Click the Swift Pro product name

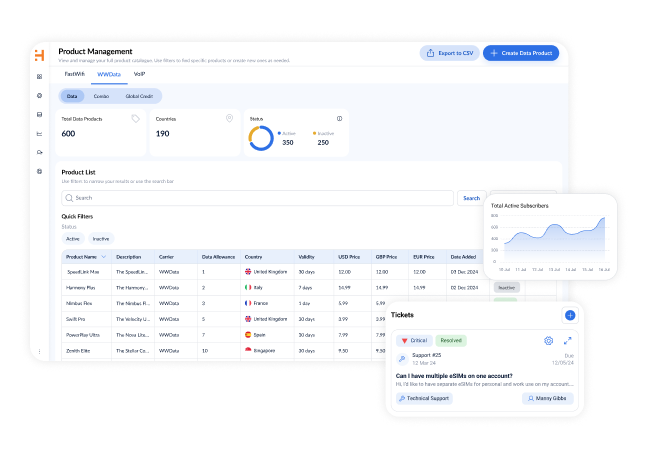(76, 319)
